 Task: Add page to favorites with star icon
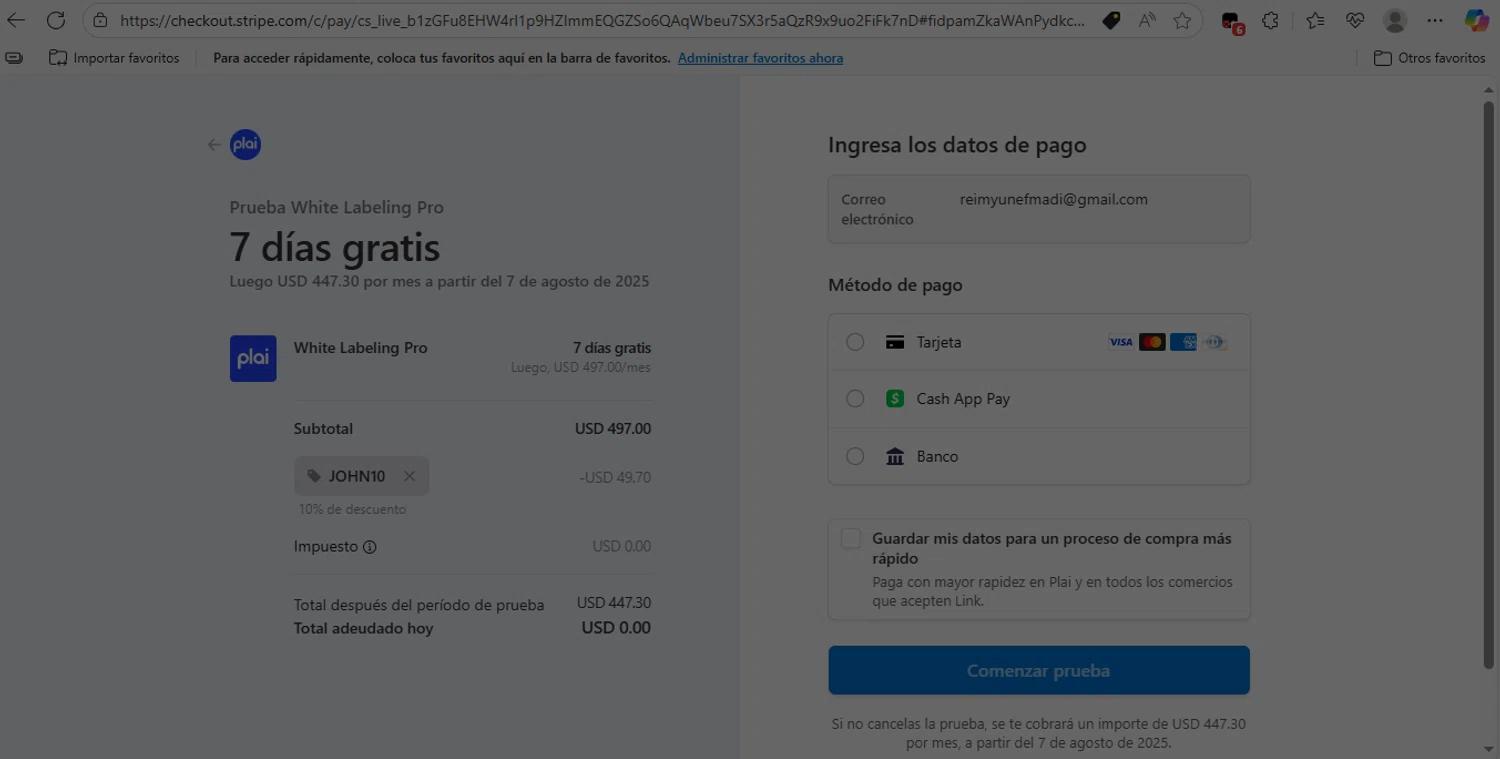point(1182,20)
